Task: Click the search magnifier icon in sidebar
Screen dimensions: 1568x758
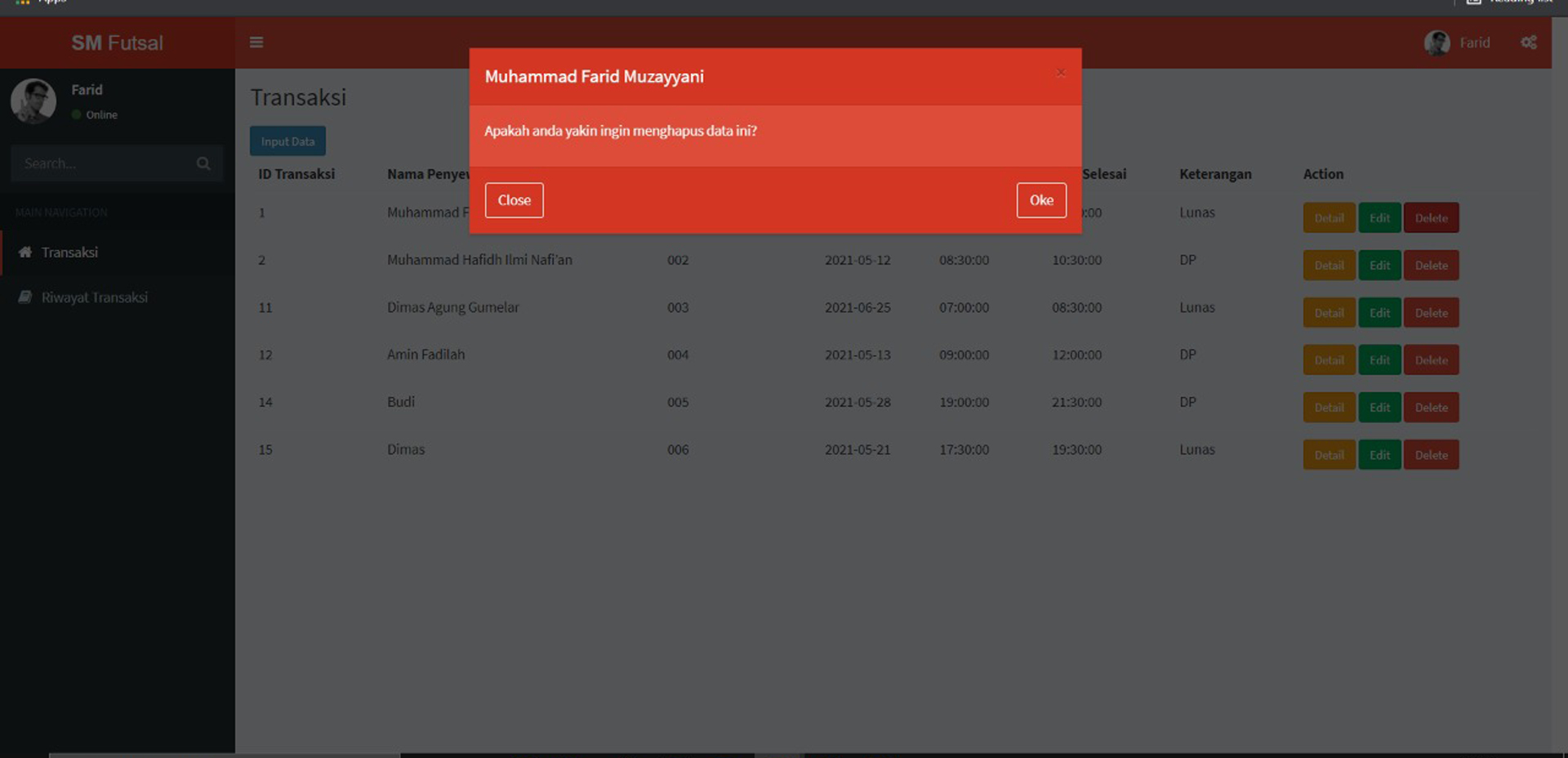Action: (x=203, y=163)
